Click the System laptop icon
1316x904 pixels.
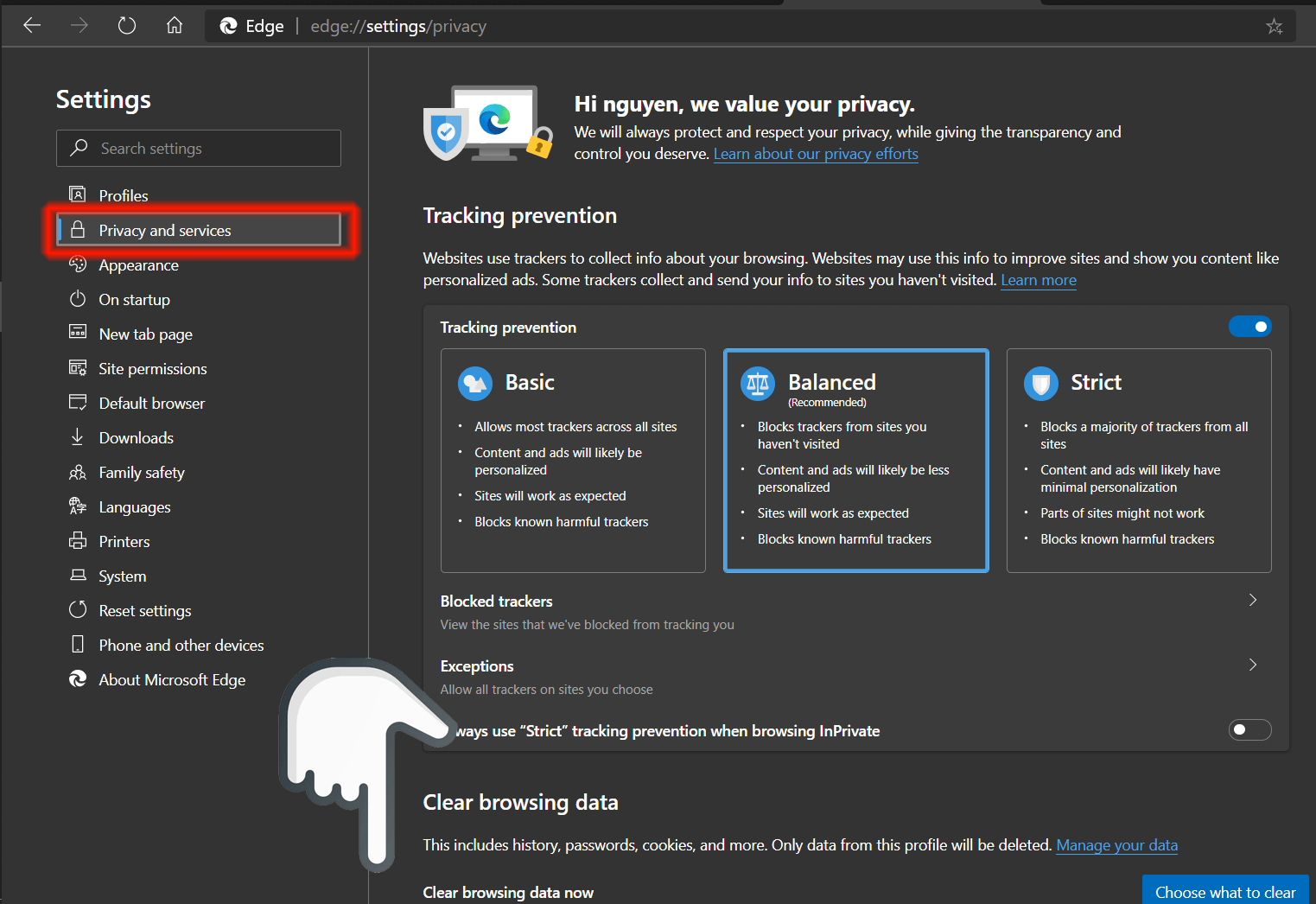tap(78, 576)
